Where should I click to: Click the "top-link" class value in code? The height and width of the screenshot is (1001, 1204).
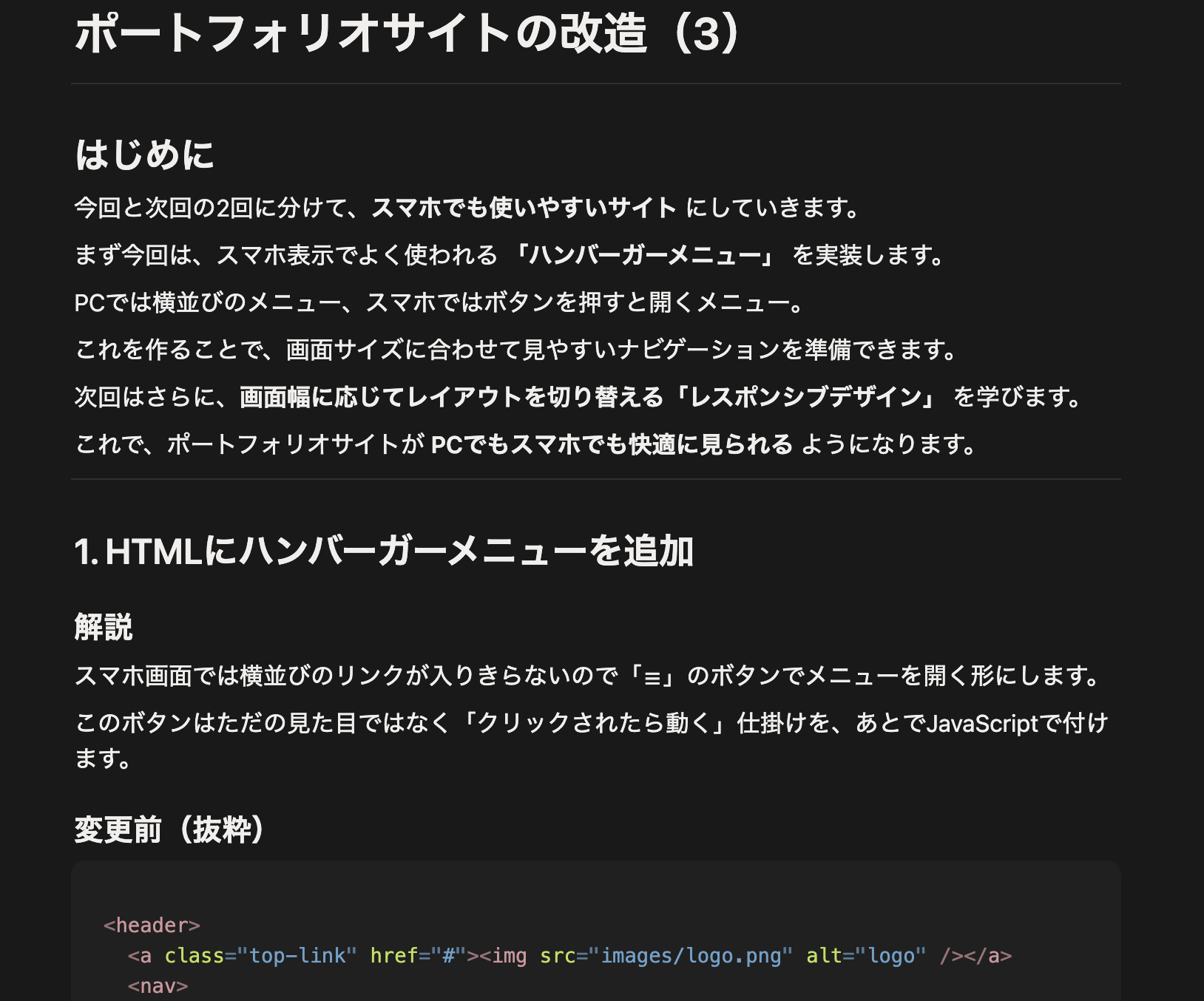(297, 956)
